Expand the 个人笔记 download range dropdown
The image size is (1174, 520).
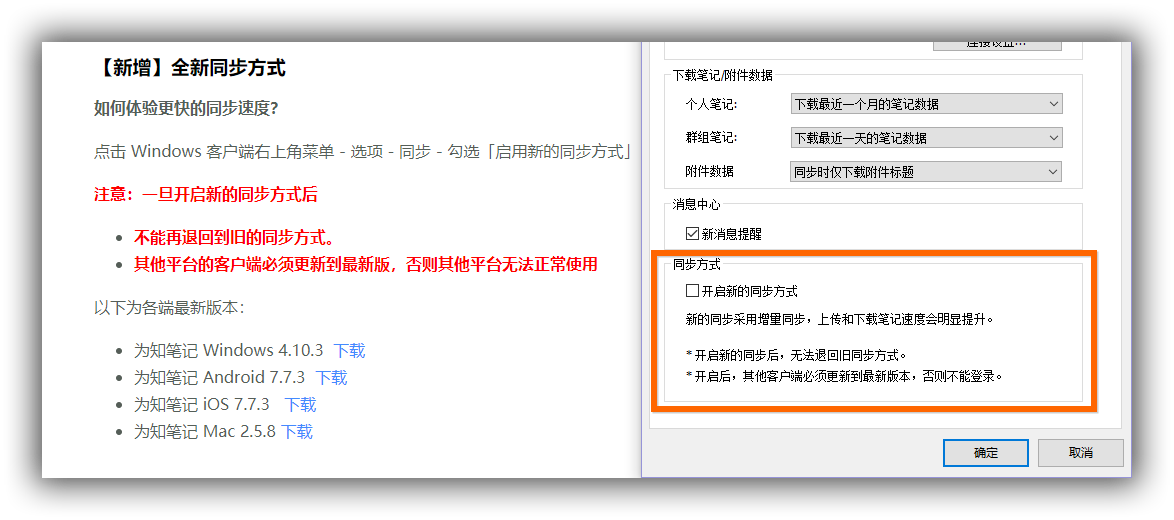pyautogui.click(x=925, y=104)
